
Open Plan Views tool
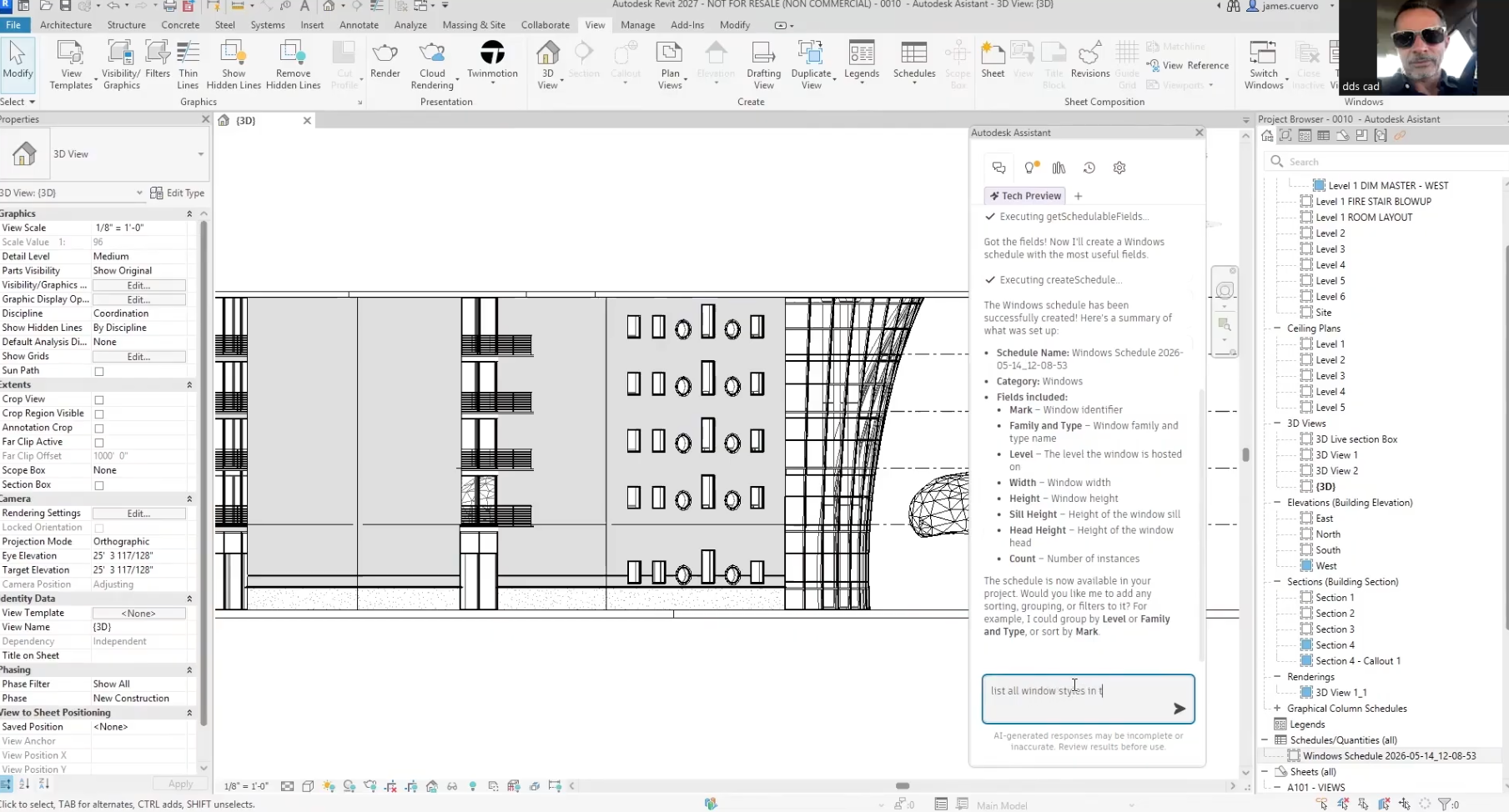(x=670, y=64)
